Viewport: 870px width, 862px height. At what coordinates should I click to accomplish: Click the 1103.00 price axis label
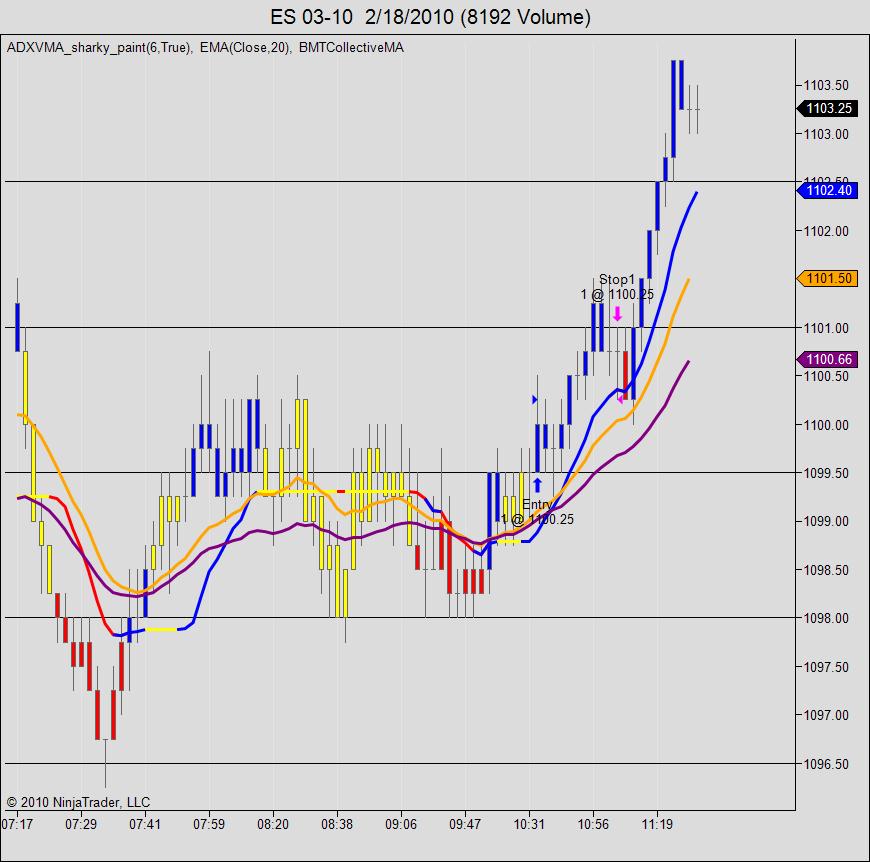pos(826,134)
